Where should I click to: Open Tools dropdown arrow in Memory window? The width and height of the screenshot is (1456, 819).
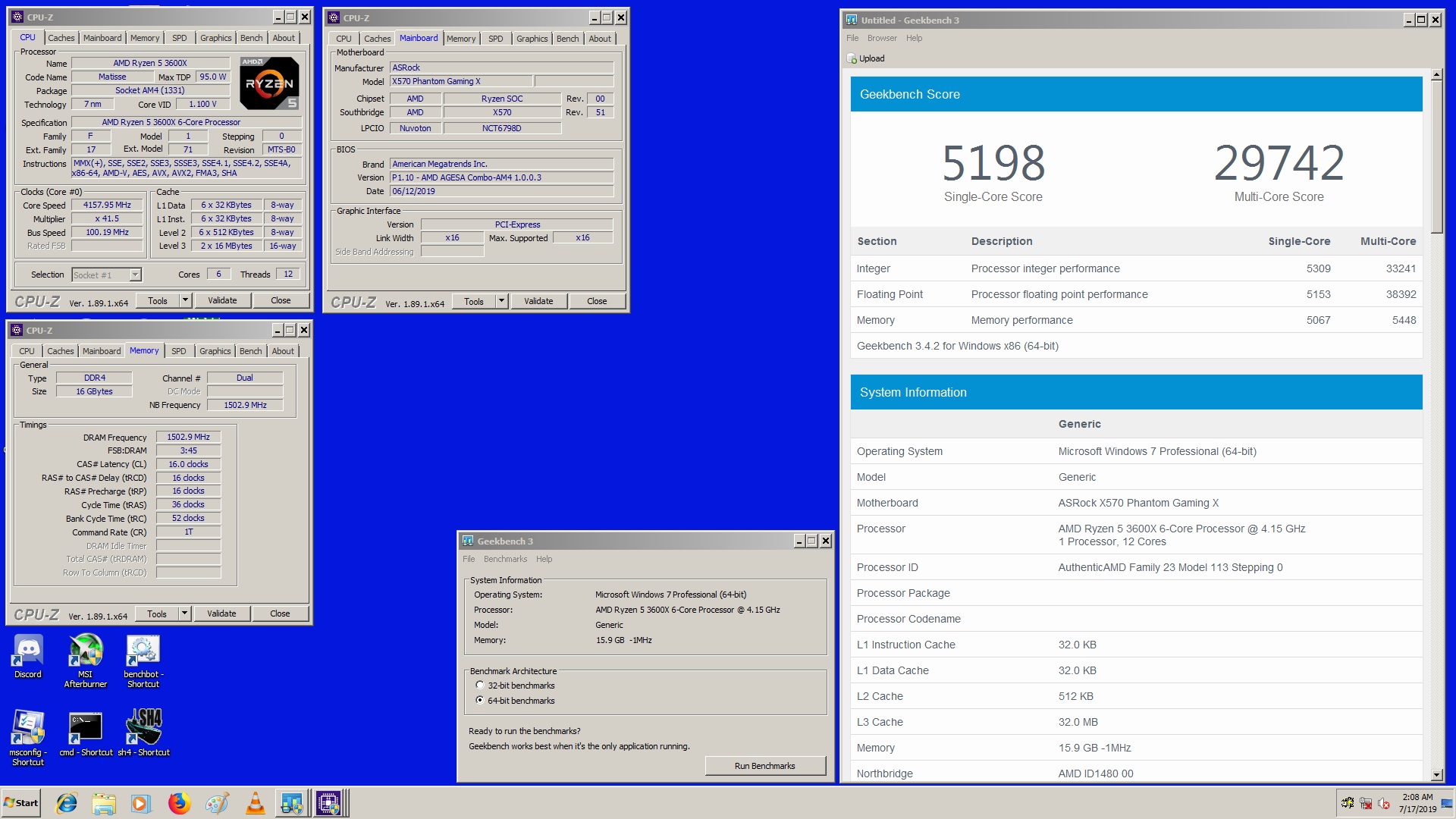pyautogui.click(x=184, y=613)
